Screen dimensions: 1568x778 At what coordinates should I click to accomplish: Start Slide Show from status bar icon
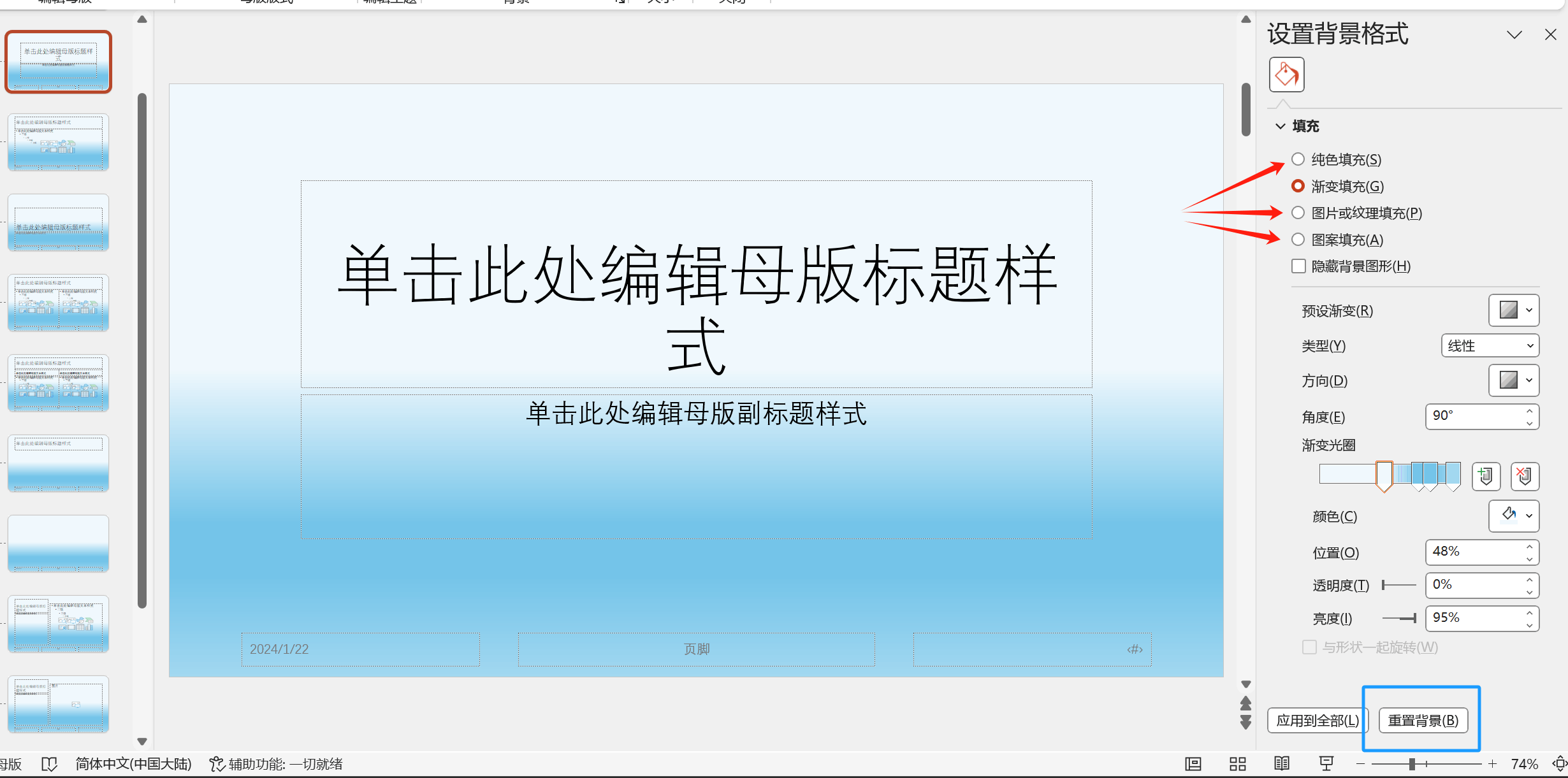point(1326,763)
